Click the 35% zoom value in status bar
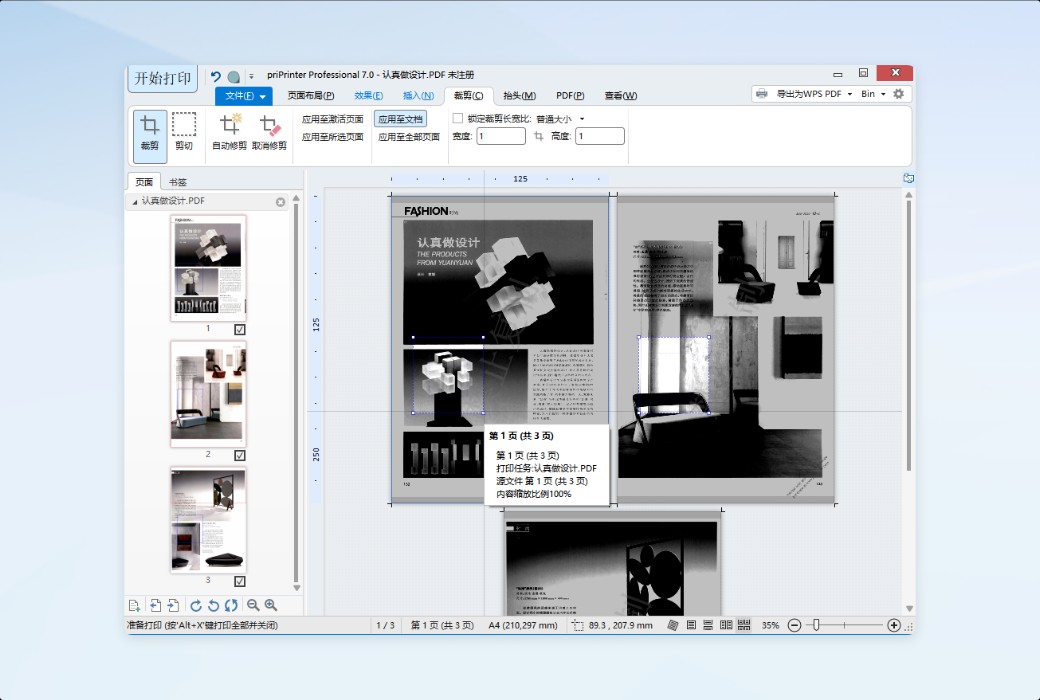This screenshot has width=1040, height=700. tap(770, 625)
